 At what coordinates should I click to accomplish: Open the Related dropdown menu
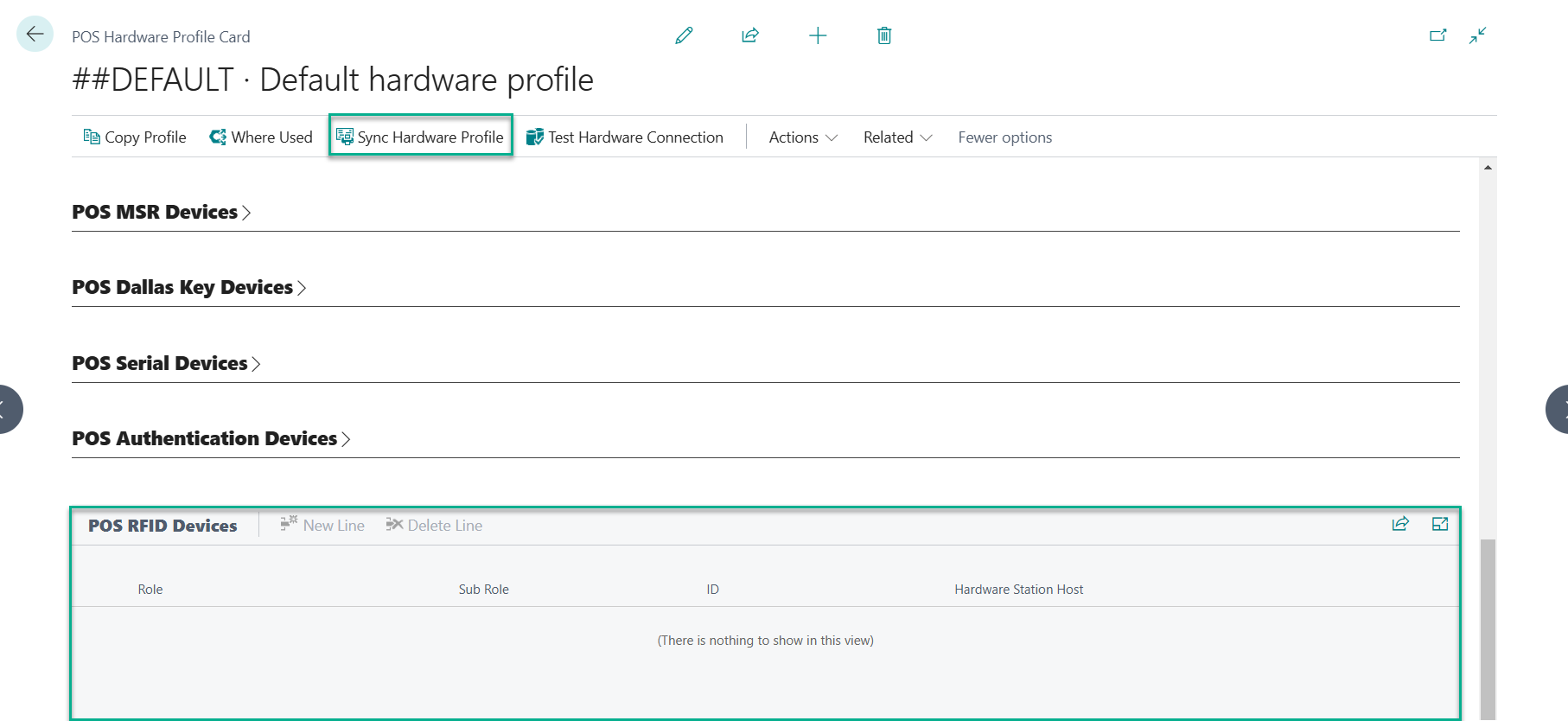[897, 137]
